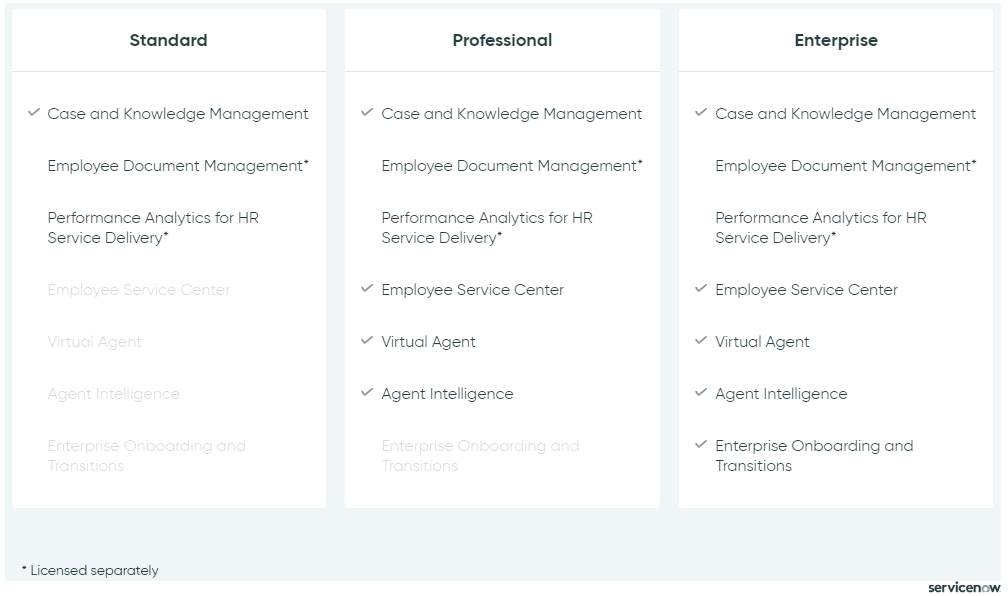1008x596 pixels.
Task: Select the Professional plan heading
Action: click(502, 40)
